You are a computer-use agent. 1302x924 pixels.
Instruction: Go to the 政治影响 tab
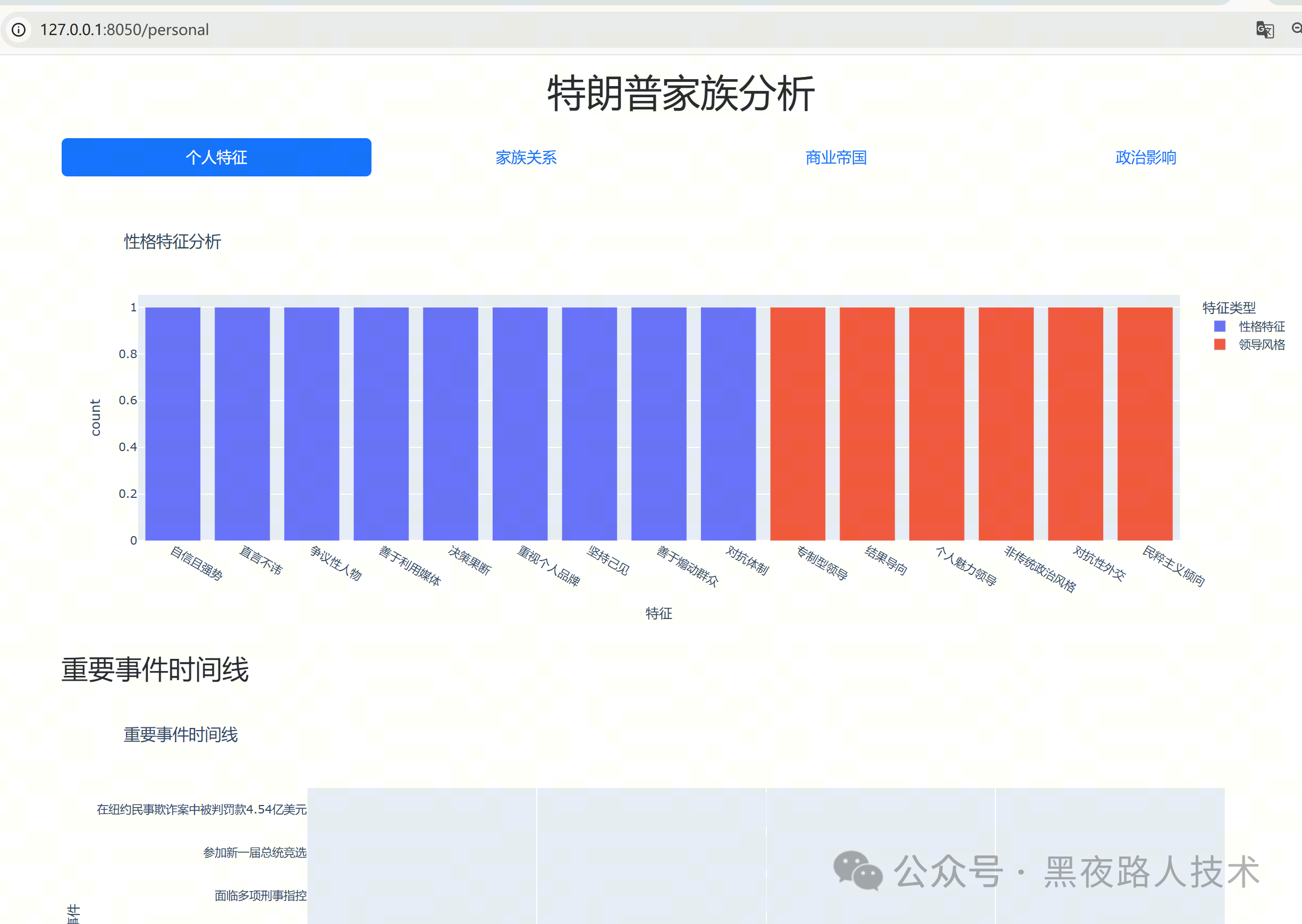[x=1146, y=158]
